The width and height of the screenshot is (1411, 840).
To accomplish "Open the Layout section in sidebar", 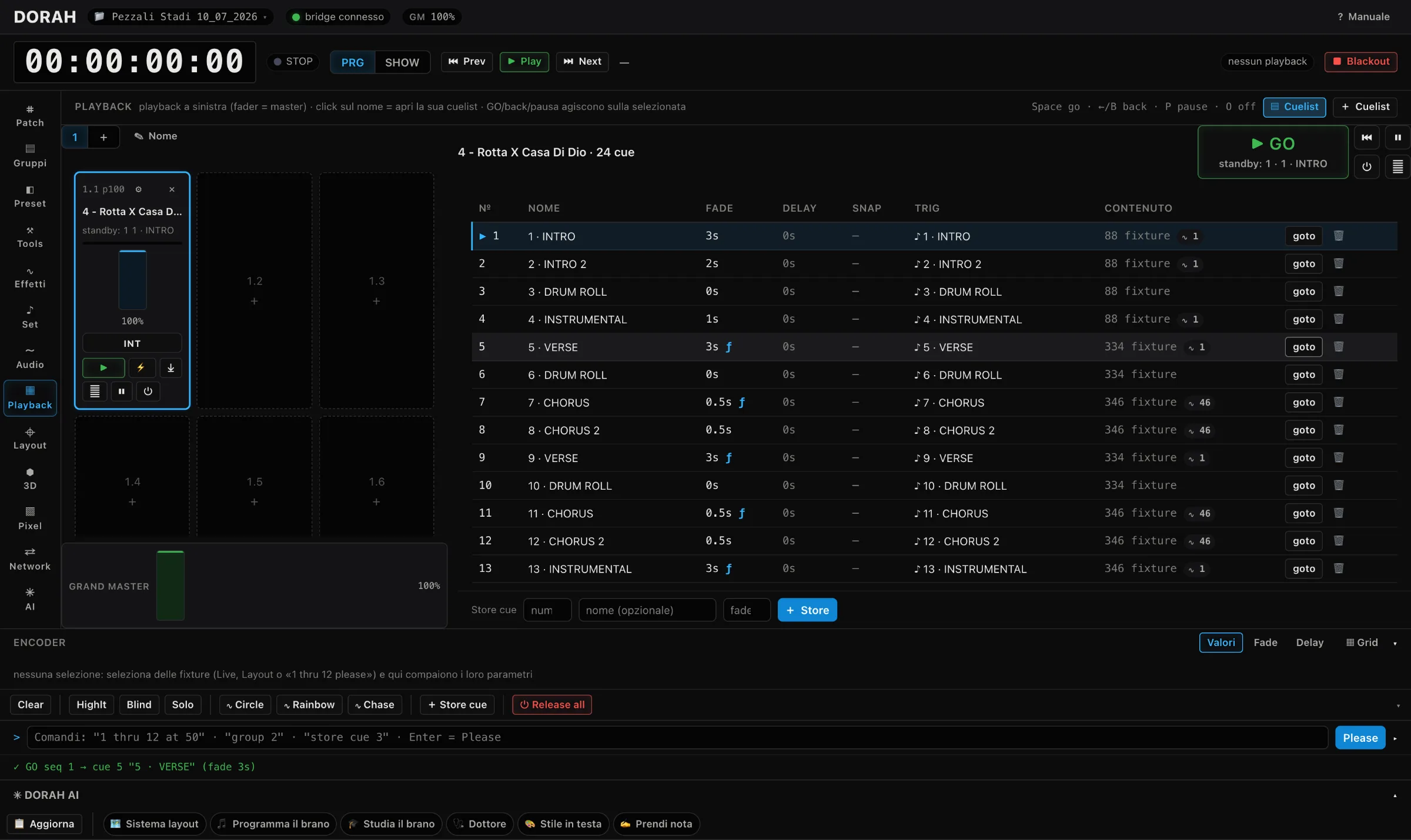I will point(30,439).
